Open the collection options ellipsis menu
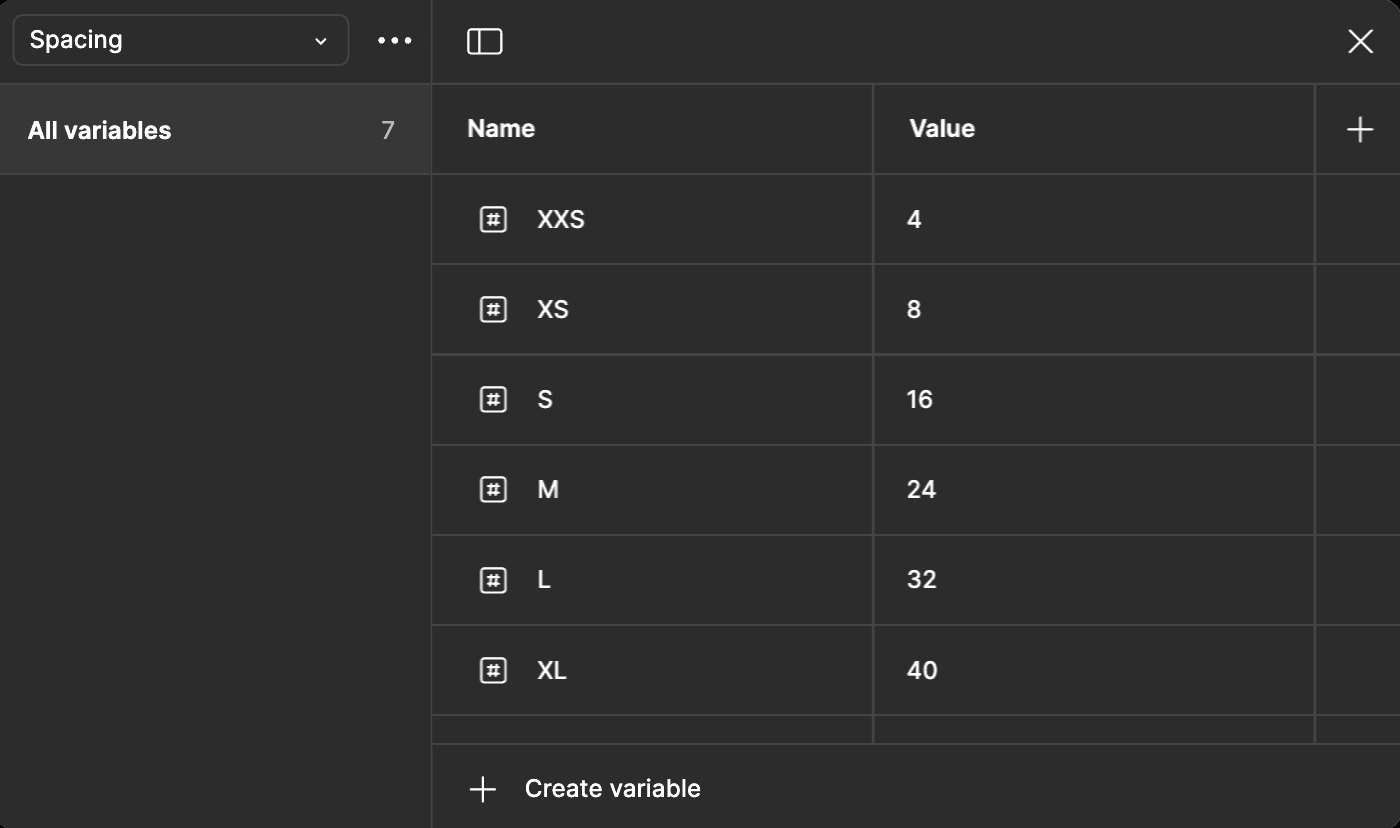This screenshot has height=828, width=1400. pos(395,40)
